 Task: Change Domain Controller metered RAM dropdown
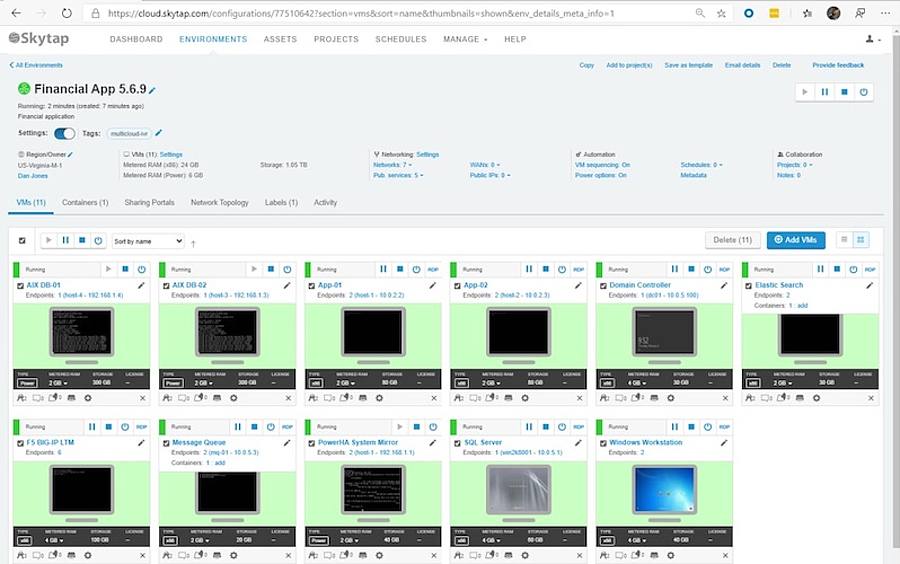pyautogui.click(x=637, y=383)
